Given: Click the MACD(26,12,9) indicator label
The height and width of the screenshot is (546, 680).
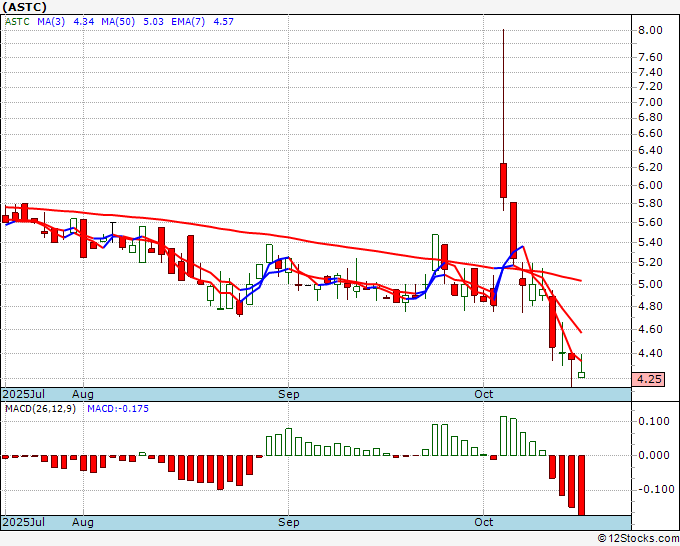Looking at the screenshot, I should [x=40, y=409].
